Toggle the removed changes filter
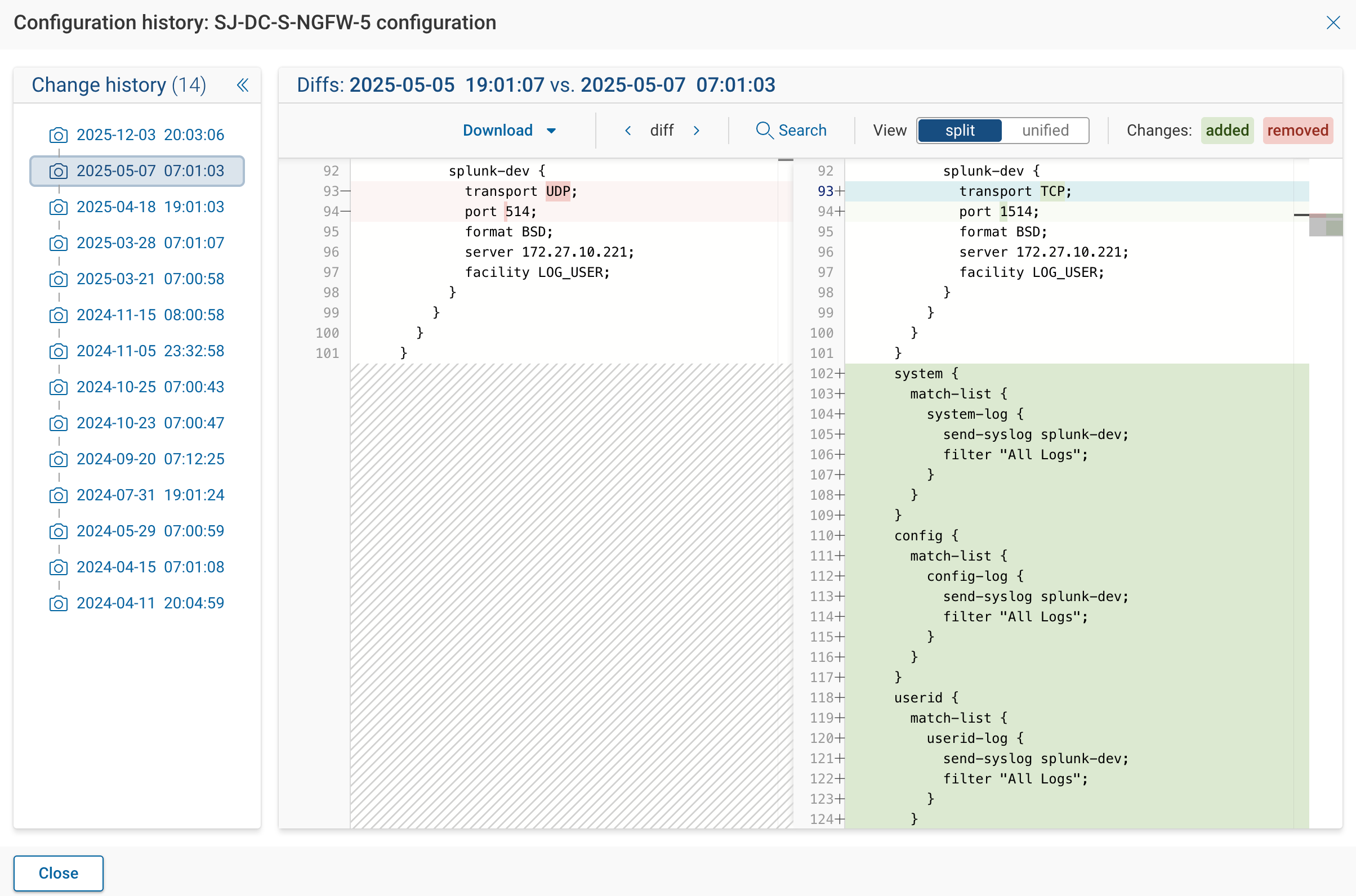Viewport: 1356px width, 896px height. [x=1297, y=130]
